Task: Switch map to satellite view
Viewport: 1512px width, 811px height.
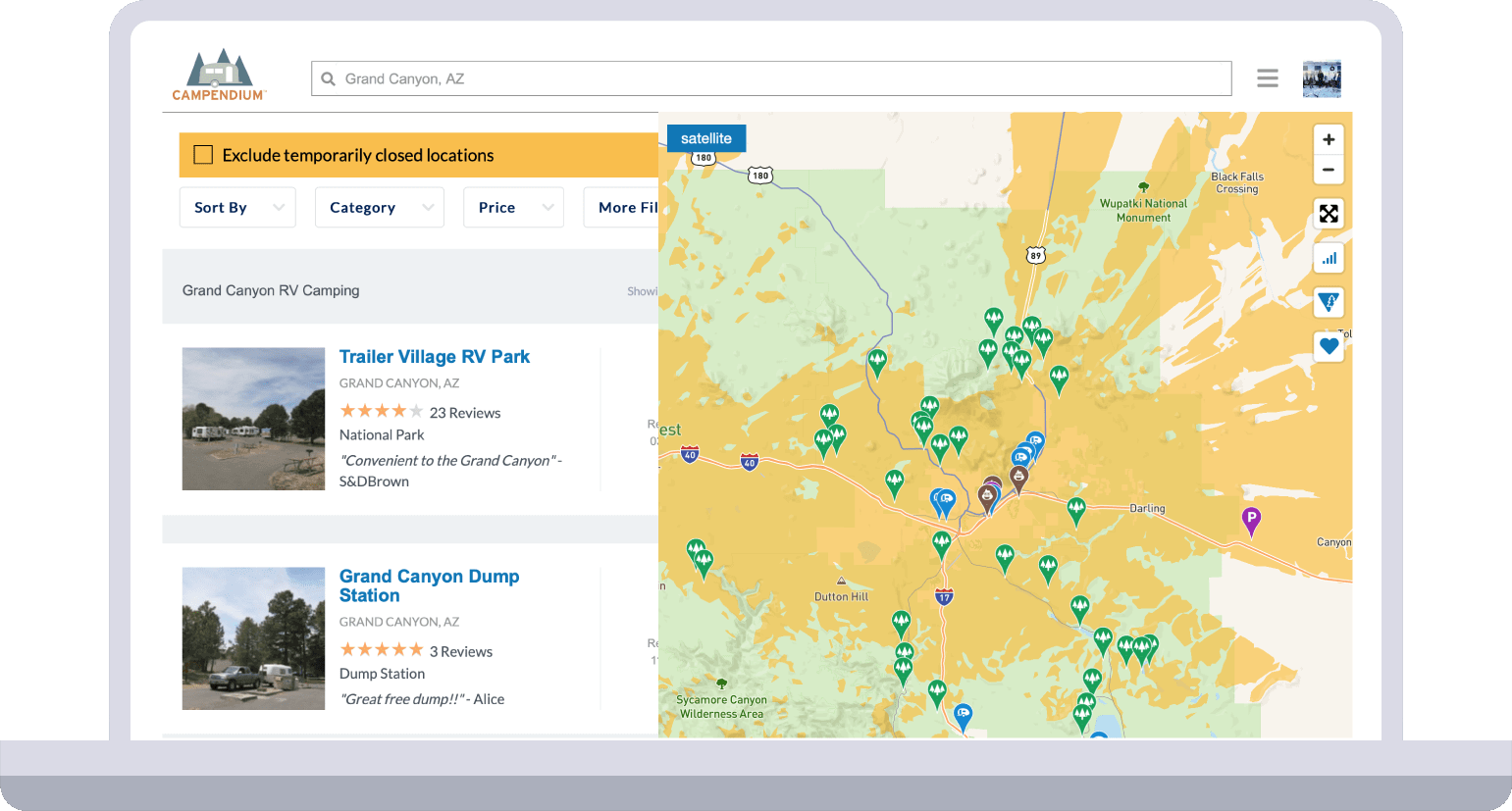Action: pyautogui.click(x=706, y=138)
